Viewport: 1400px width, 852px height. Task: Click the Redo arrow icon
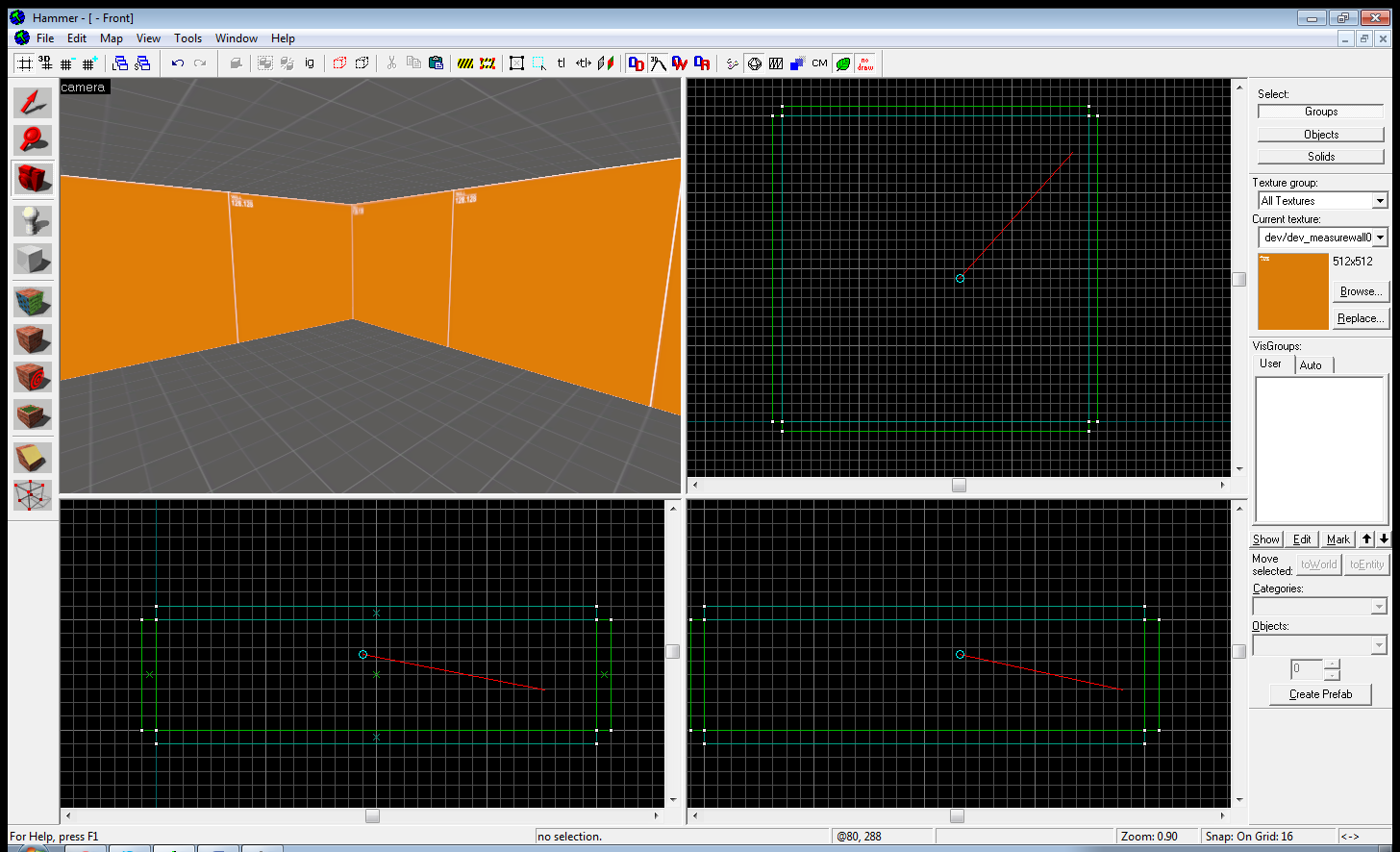click(x=200, y=63)
